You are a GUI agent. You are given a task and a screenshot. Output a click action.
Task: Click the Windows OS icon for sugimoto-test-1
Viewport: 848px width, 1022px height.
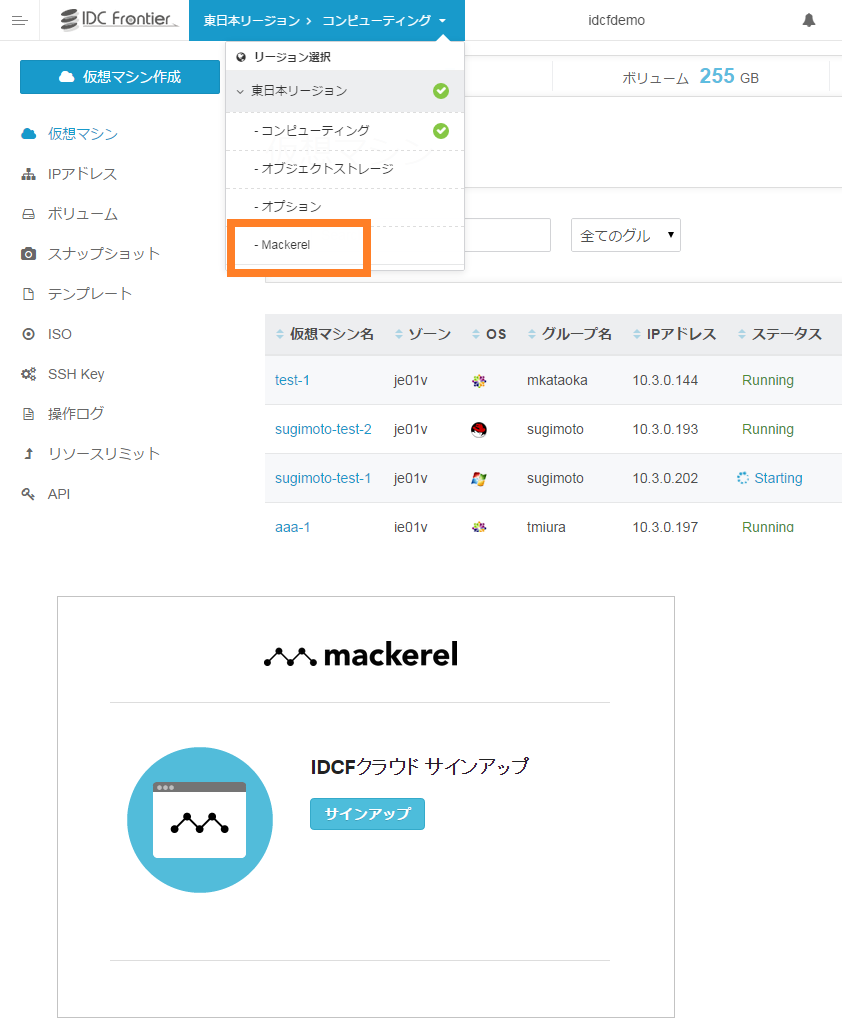(x=478, y=478)
